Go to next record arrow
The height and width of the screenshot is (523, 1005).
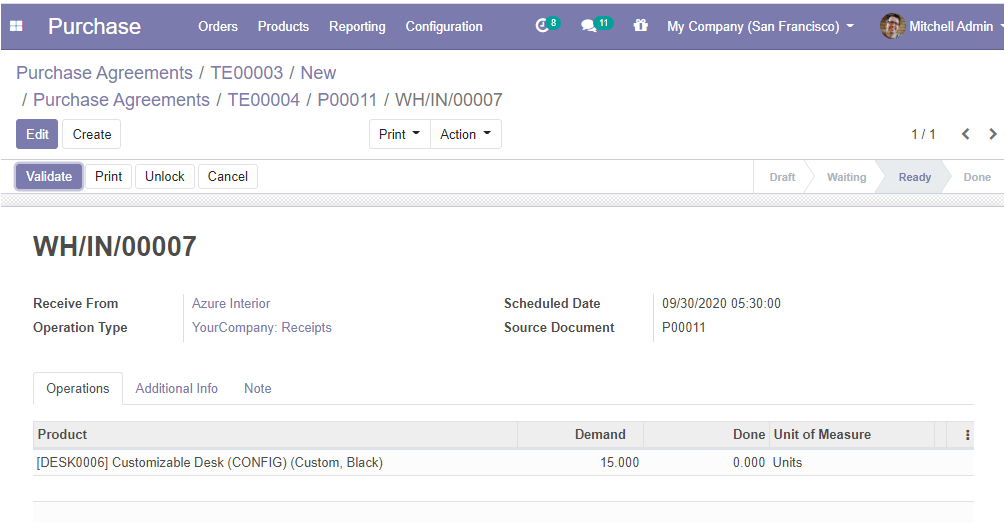tap(993, 134)
